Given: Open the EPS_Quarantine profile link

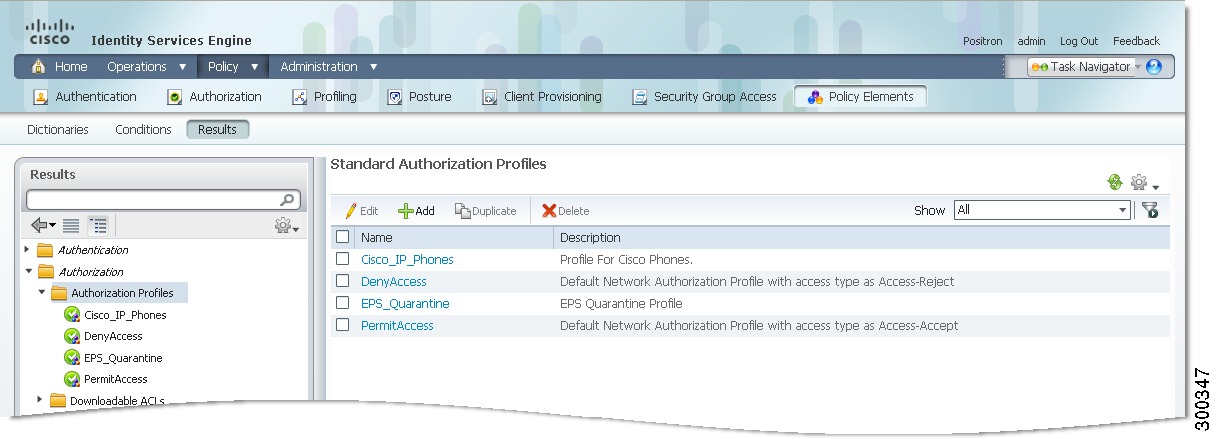Looking at the screenshot, I should click(405, 304).
